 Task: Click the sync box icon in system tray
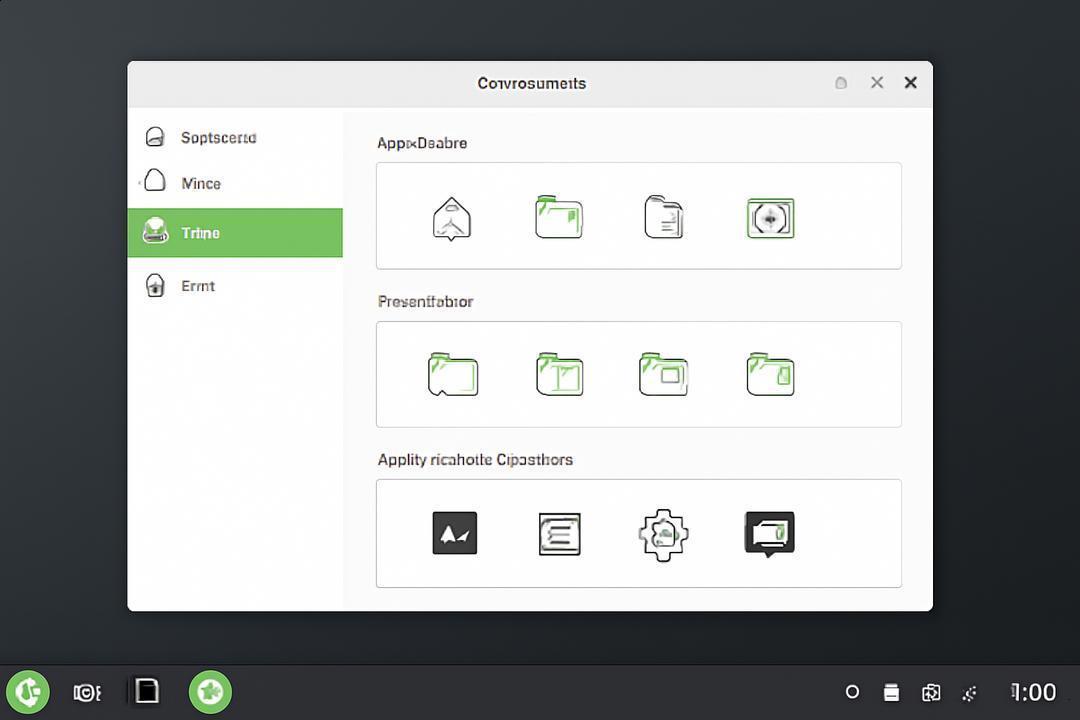tap(931, 692)
